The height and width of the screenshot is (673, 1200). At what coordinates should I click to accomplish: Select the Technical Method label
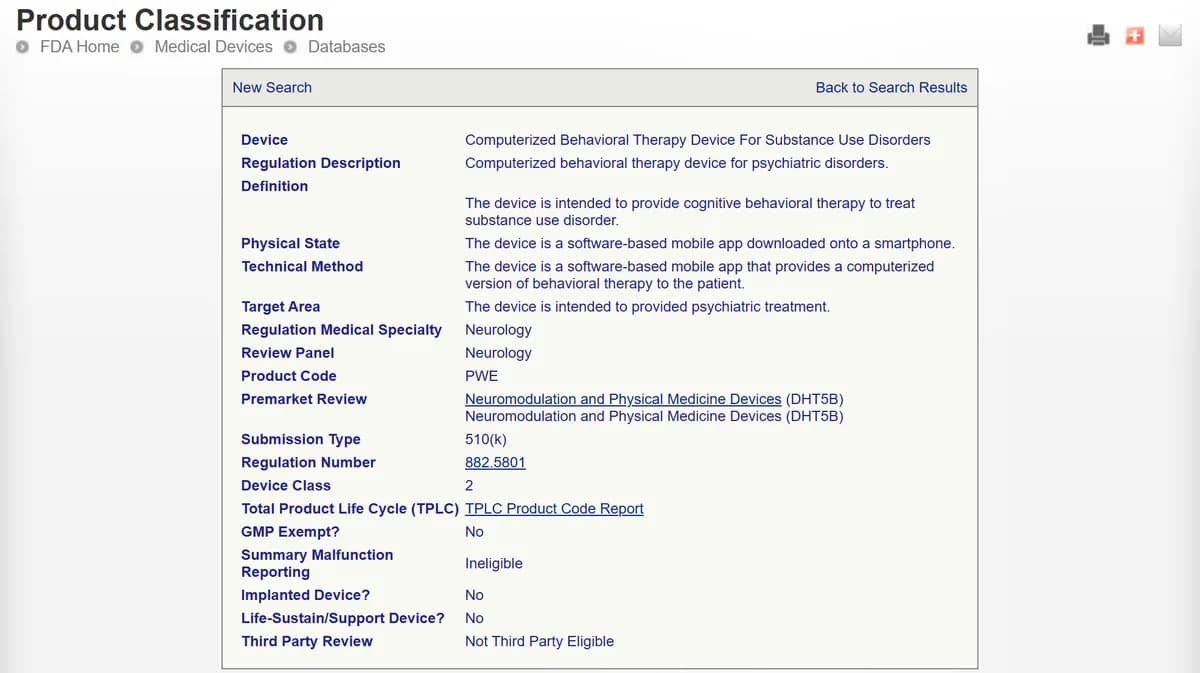coord(302,266)
